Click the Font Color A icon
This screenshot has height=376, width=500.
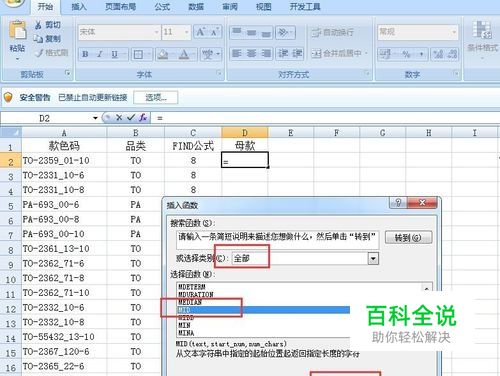coord(184,54)
